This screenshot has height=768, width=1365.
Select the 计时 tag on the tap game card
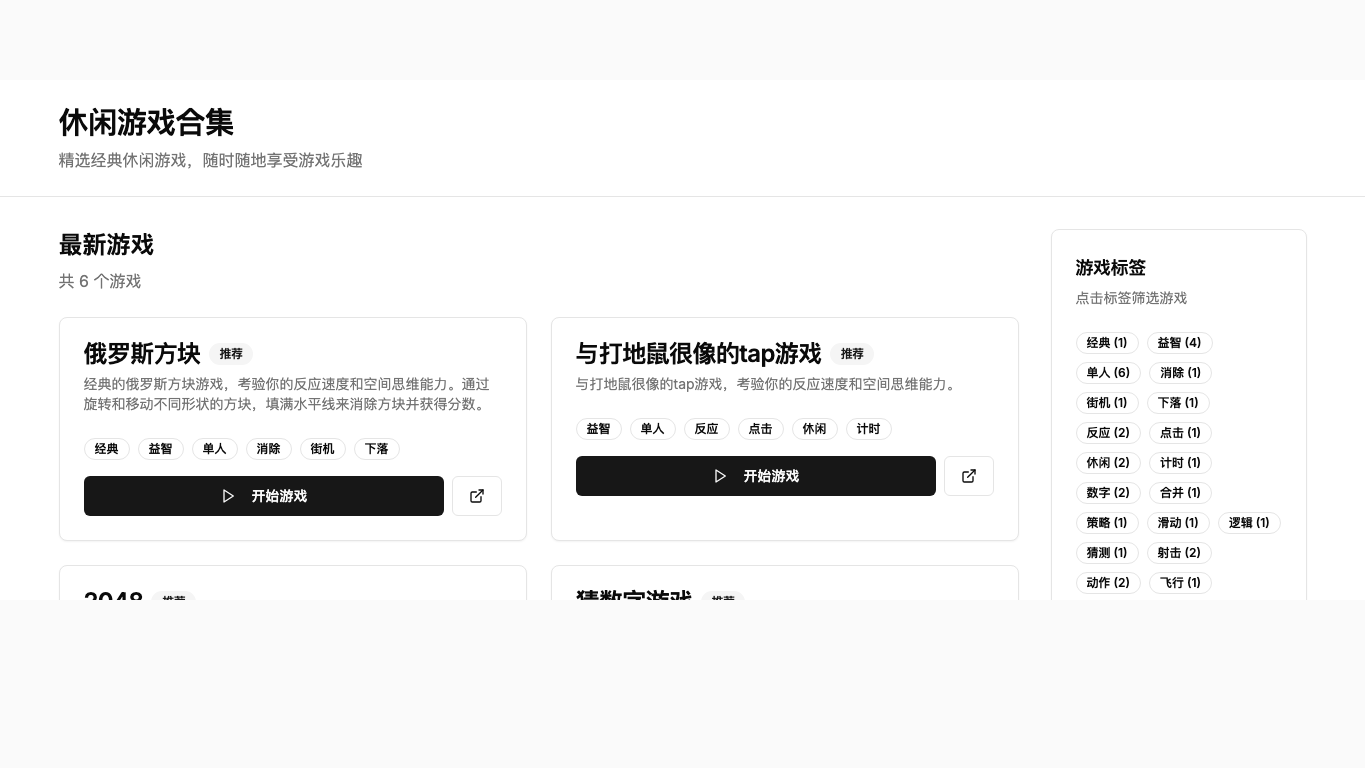pyautogui.click(x=868, y=429)
